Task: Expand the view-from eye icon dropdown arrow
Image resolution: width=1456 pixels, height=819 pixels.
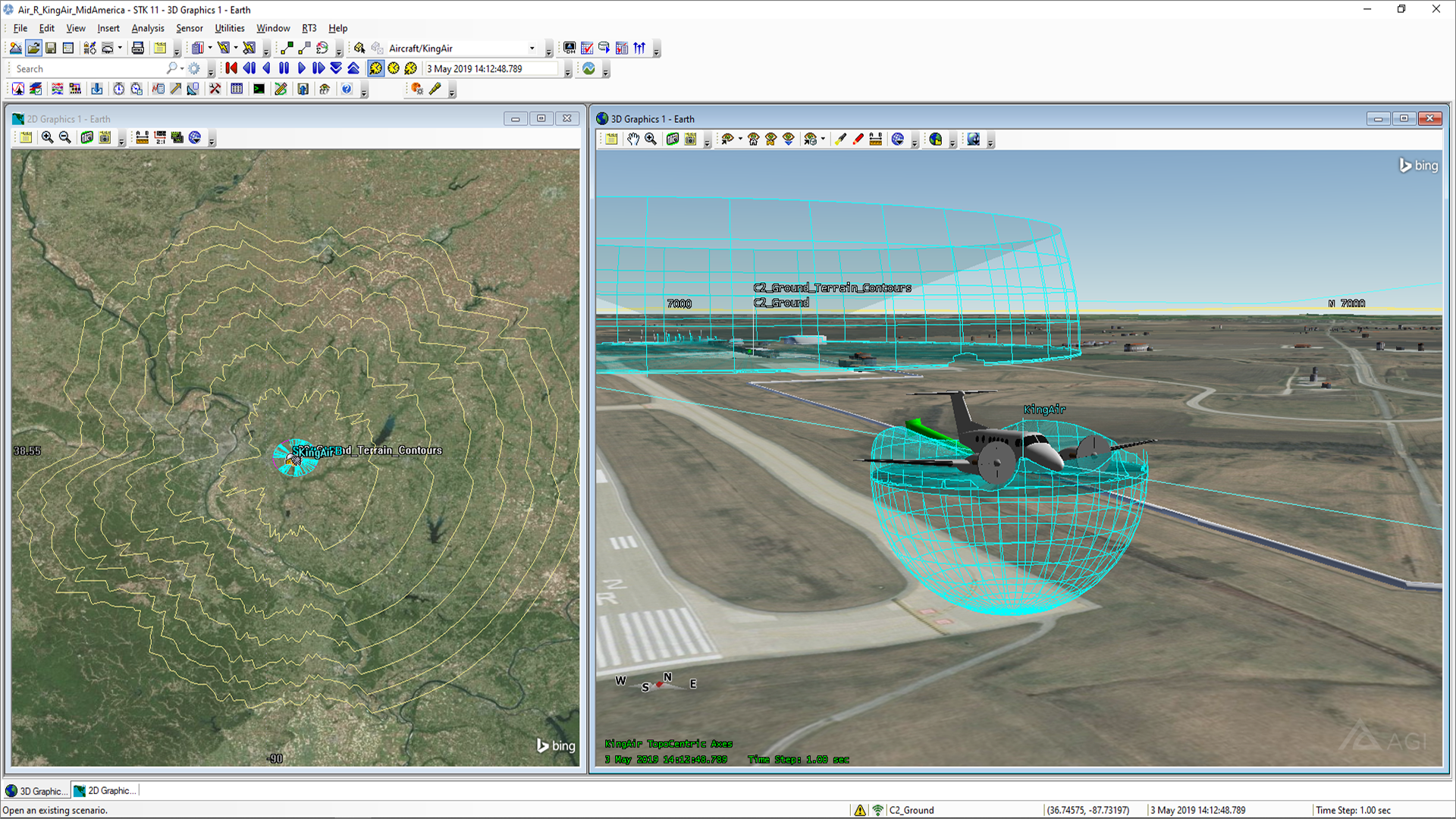Action: click(x=740, y=139)
